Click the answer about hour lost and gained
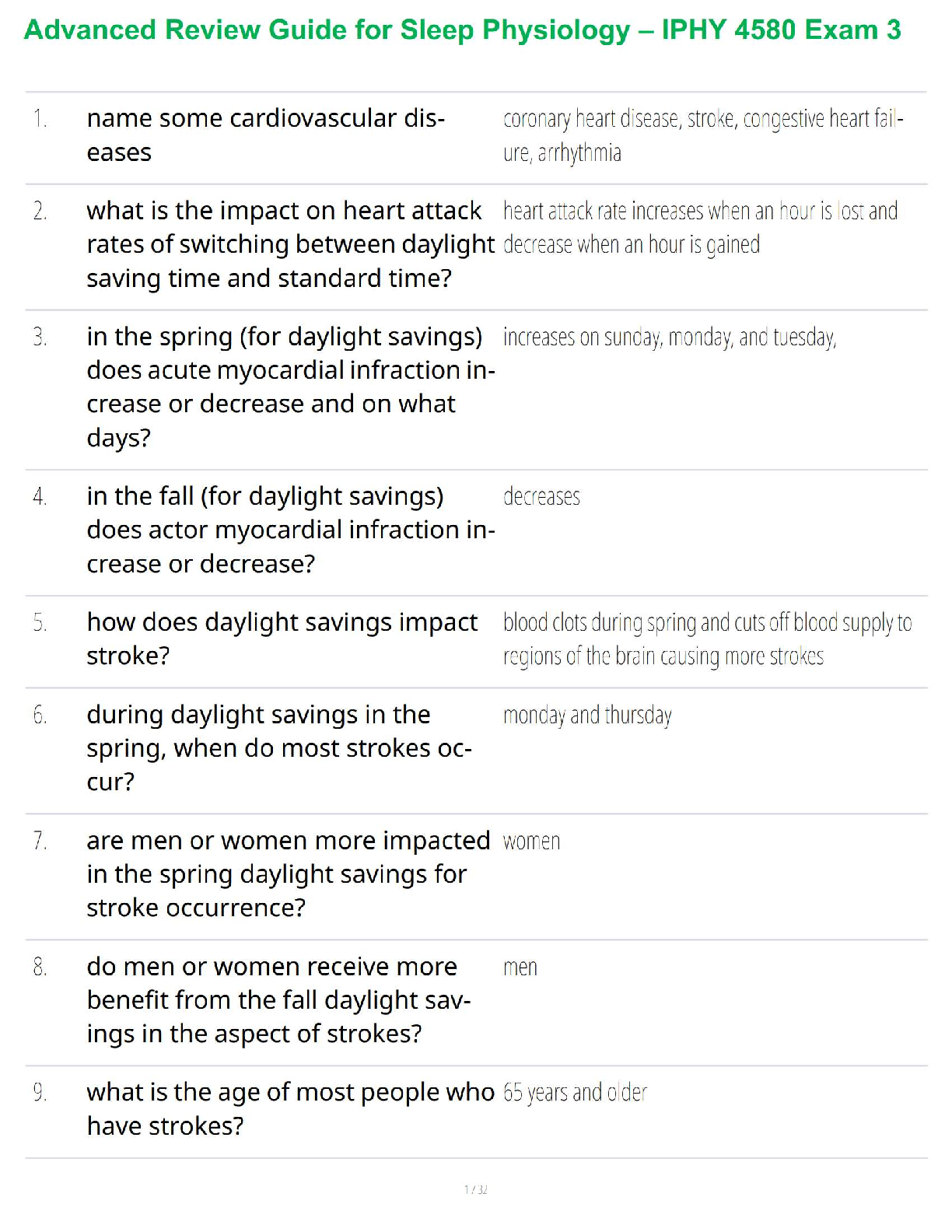952x1232 pixels. pyautogui.click(x=700, y=227)
